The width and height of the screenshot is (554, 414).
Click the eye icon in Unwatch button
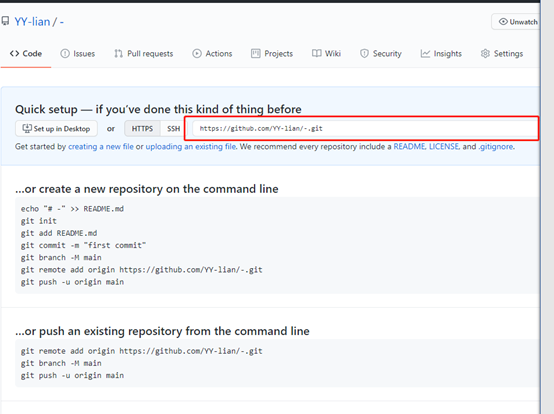[x=503, y=22]
